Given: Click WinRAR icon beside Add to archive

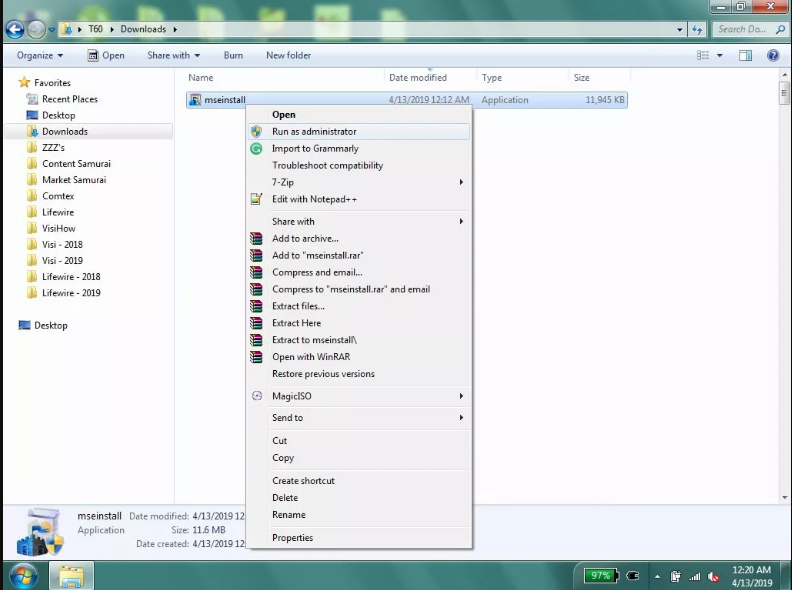Looking at the screenshot, I should click(257, 238).
